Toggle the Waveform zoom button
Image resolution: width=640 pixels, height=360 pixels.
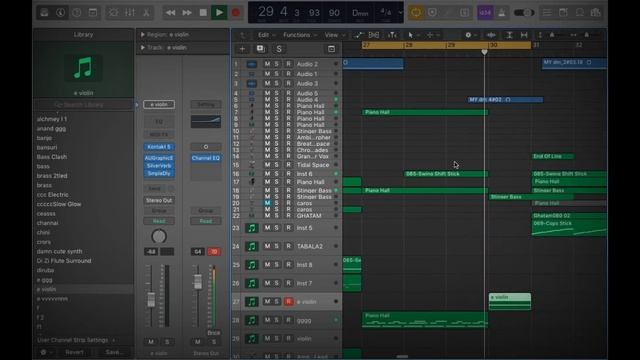coord(491,35)
